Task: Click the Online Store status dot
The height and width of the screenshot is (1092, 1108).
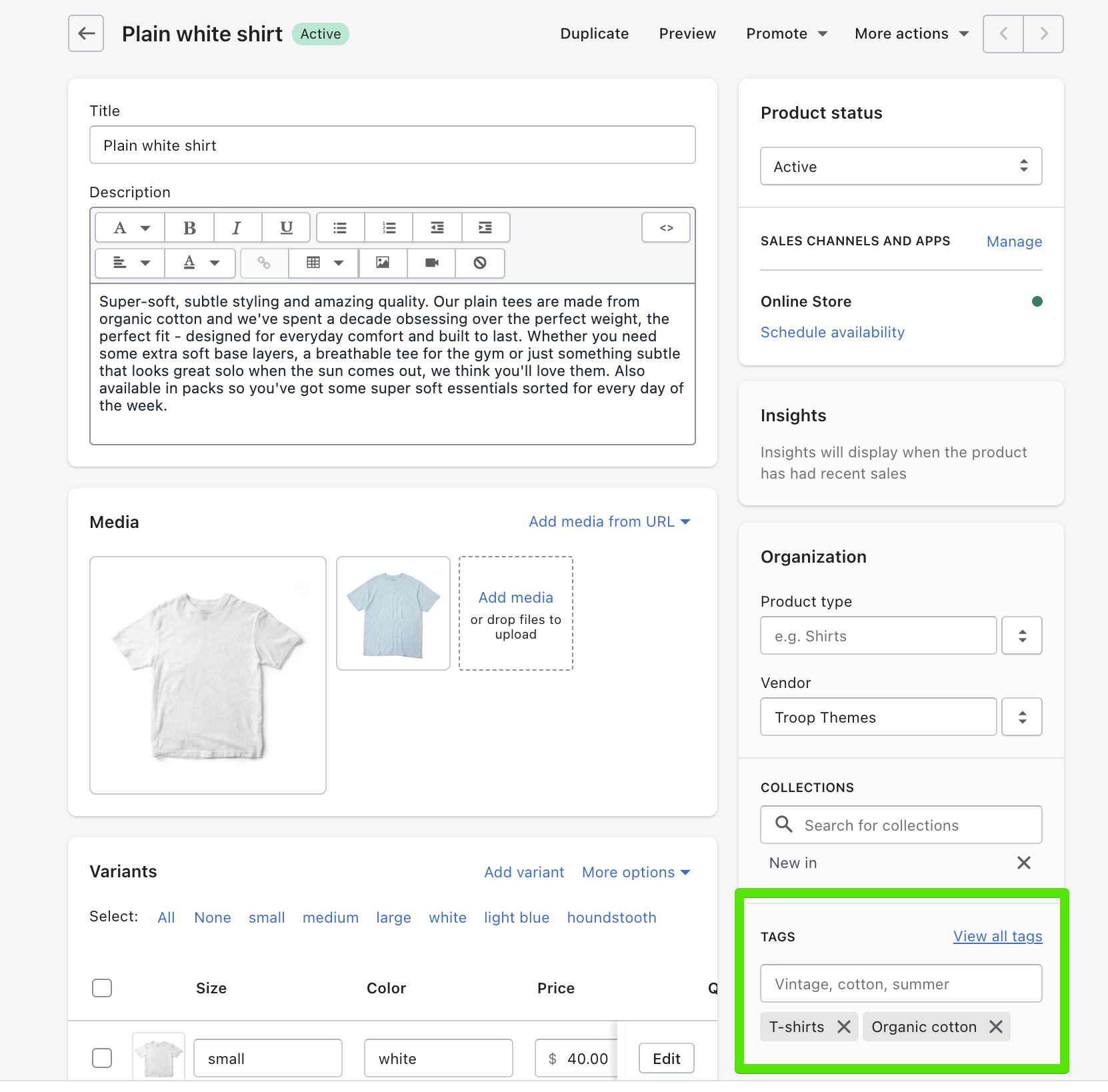Action: pyautogui.click(x=1037, y=301)
